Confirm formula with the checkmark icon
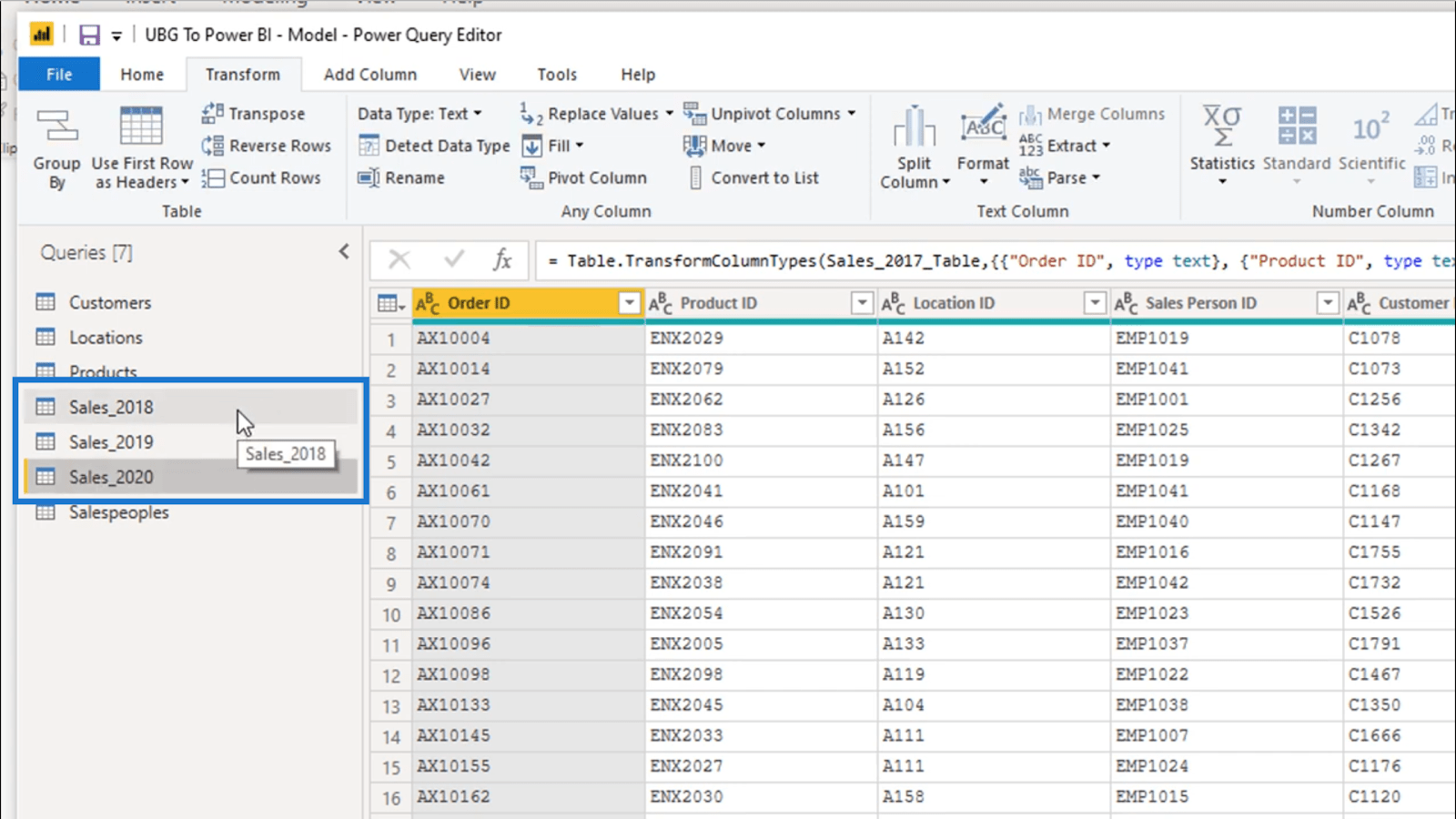 (x=454, y=260)
